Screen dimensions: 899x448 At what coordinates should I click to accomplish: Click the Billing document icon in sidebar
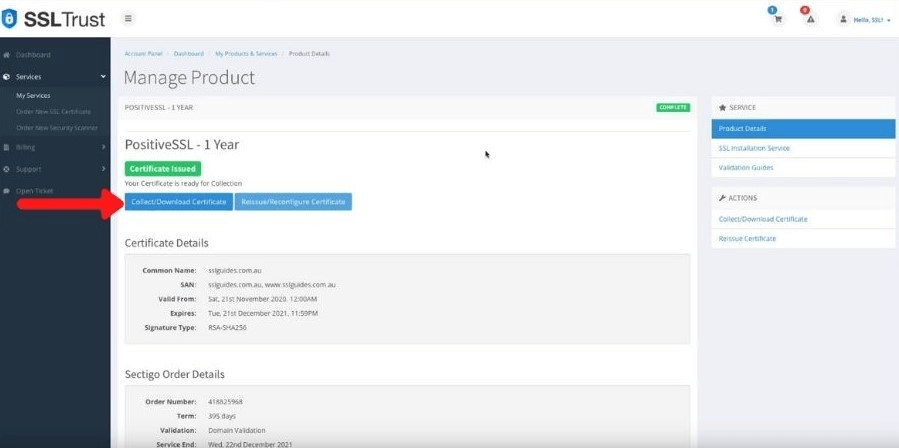(7, 148)
